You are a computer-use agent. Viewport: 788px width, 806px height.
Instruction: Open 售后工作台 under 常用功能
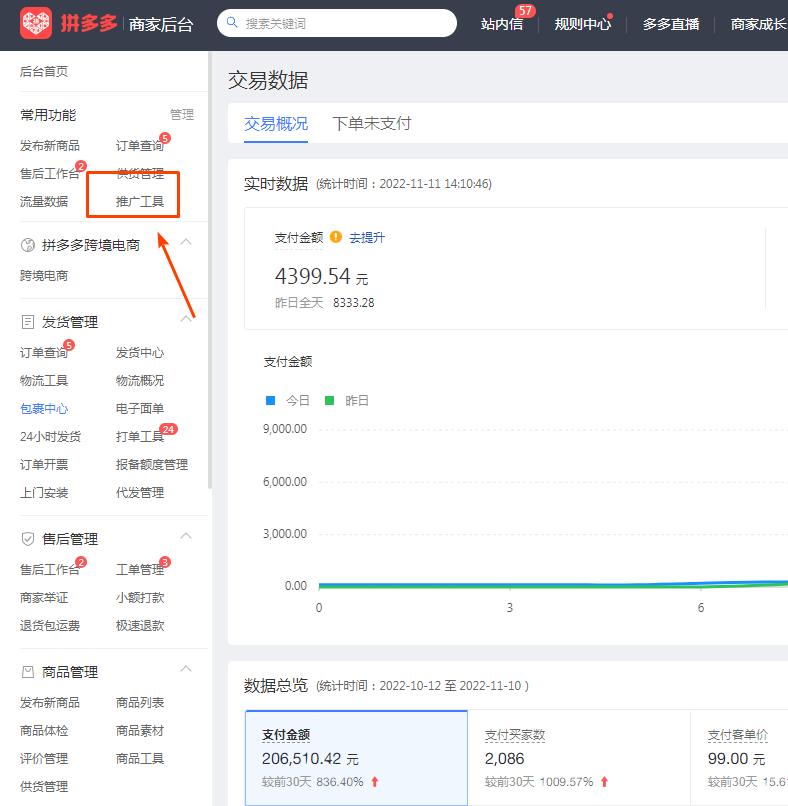pos(50,174)
